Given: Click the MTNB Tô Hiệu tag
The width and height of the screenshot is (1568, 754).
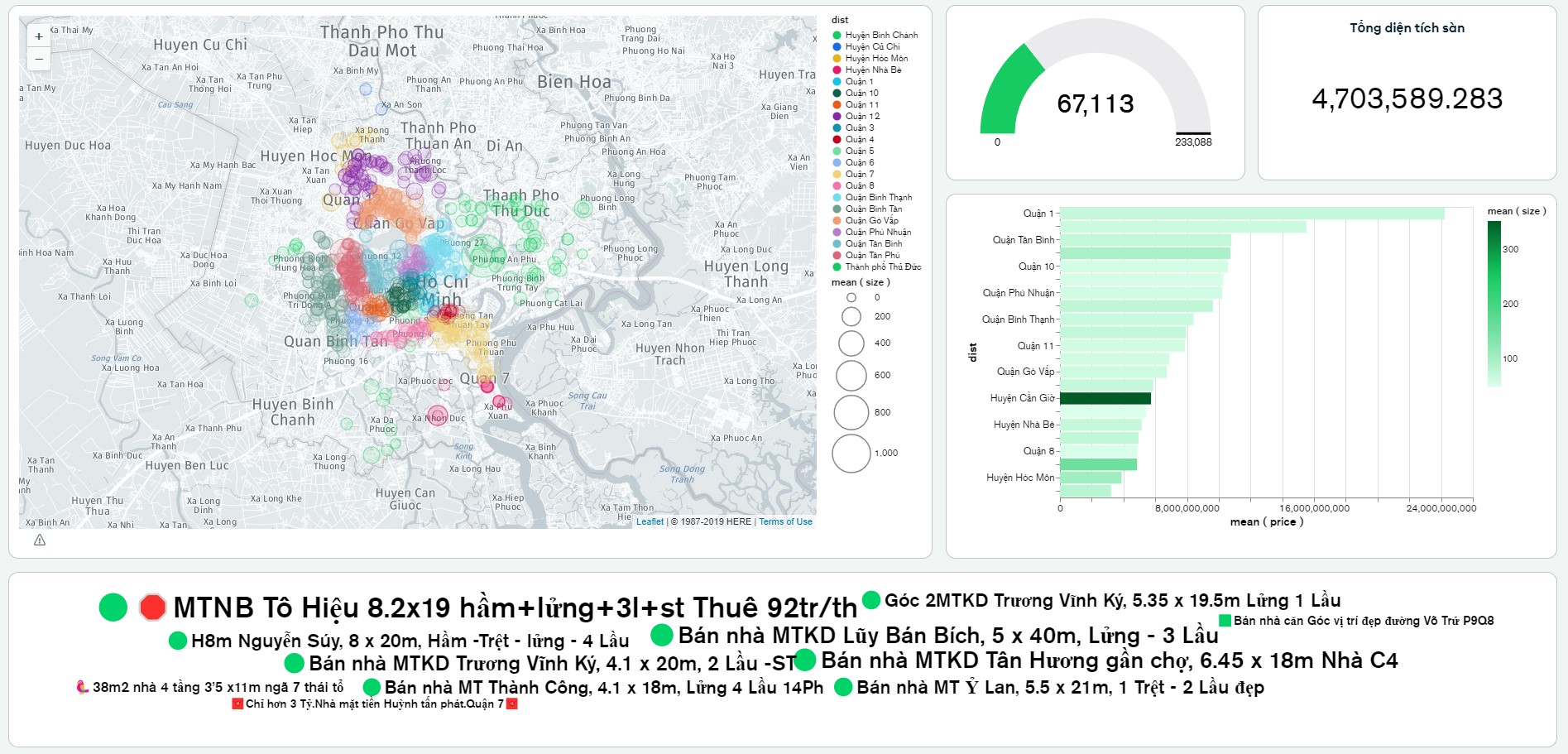Looking at the screenshot, I should (x=515, y=608).
